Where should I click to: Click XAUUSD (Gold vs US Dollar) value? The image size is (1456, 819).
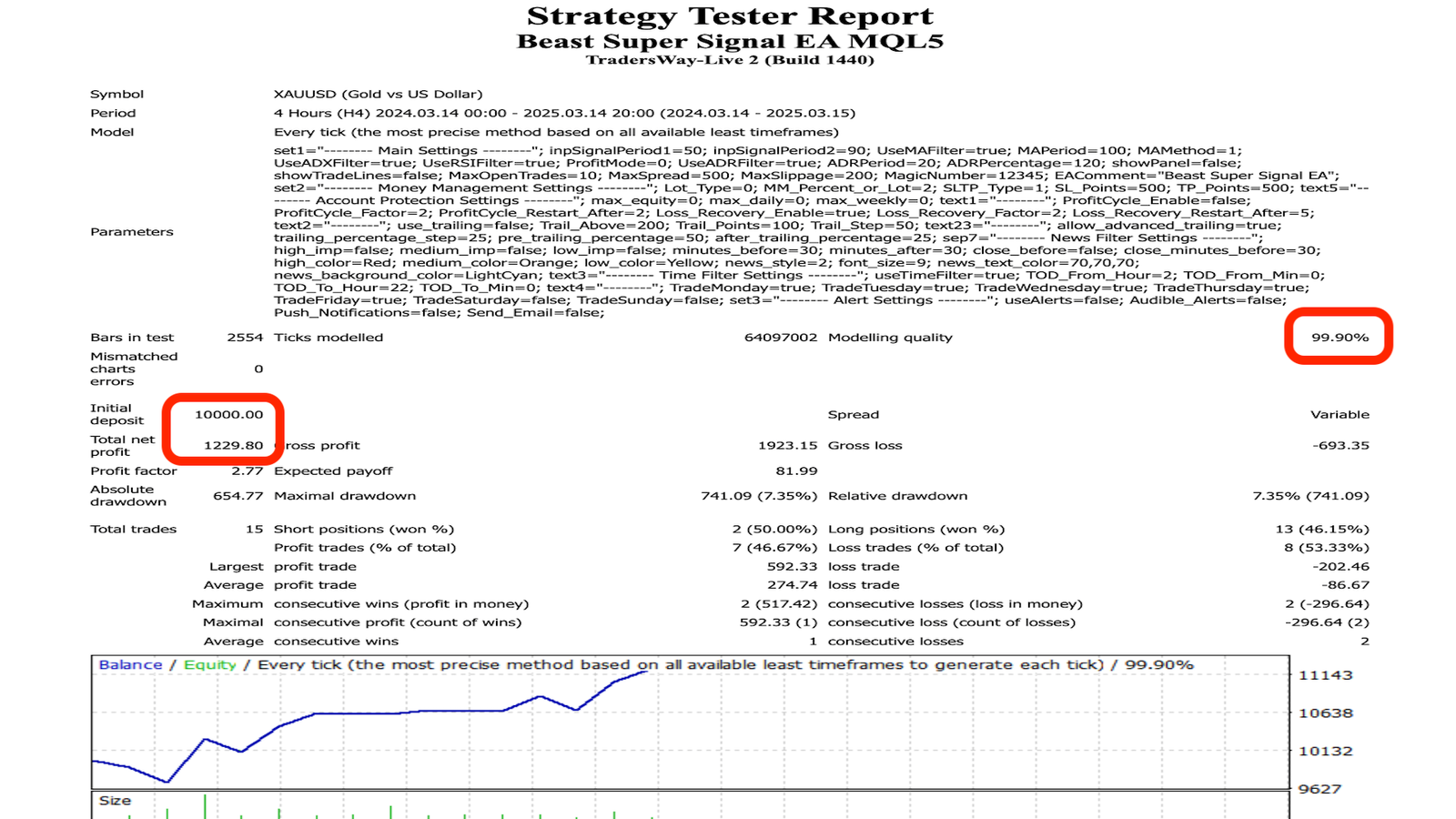pos(378,94)
